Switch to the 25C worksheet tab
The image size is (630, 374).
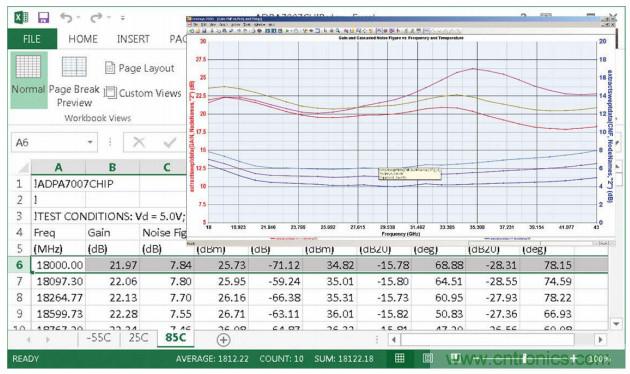(x=139, y=337)
